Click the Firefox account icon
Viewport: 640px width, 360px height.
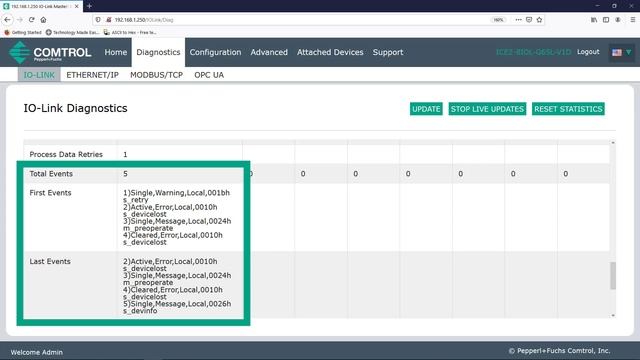pos(618,20)
